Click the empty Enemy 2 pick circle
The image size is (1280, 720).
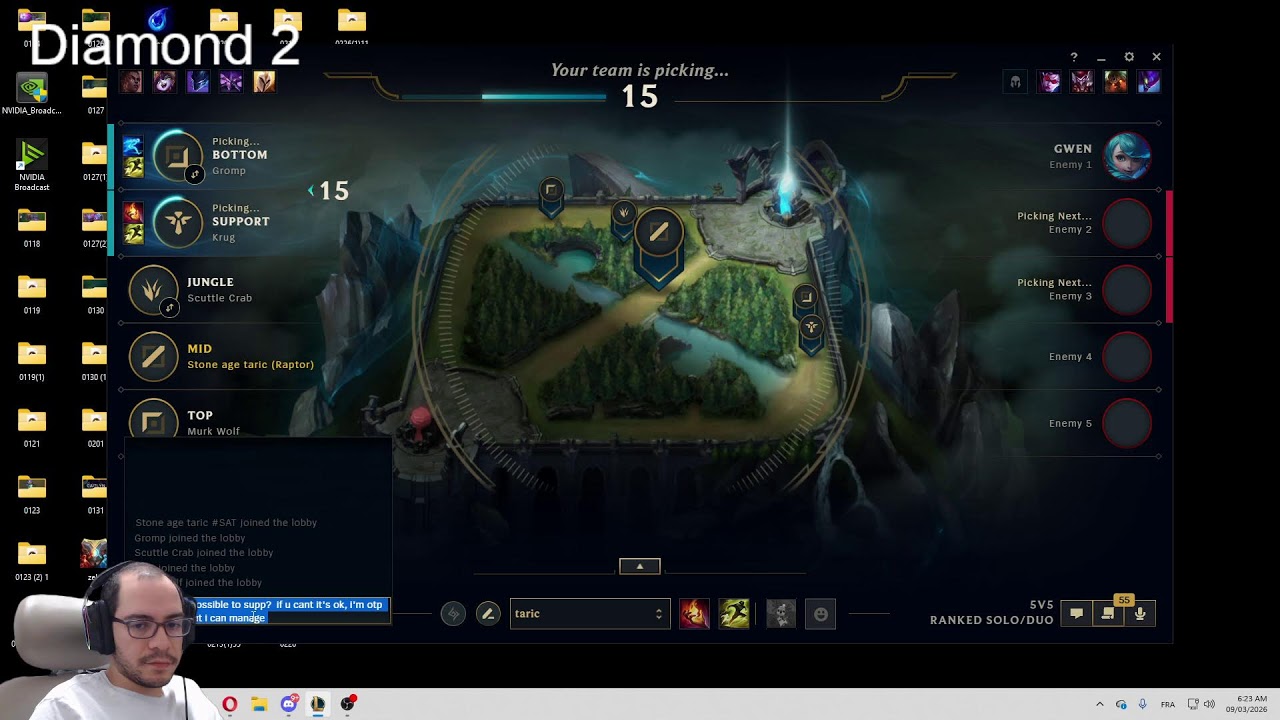tap(1127, 223)
